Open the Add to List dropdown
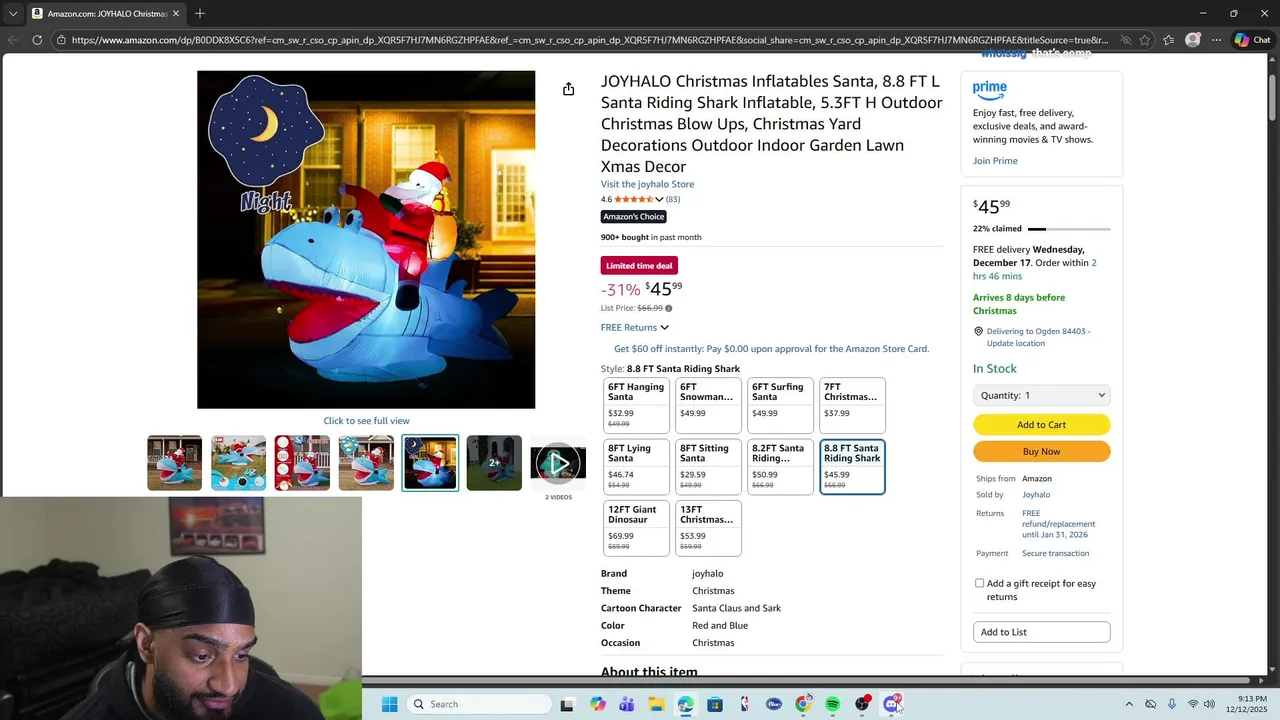Image resolution: width=1280 pixels, height=720 pixels. tap(1041, 632)
